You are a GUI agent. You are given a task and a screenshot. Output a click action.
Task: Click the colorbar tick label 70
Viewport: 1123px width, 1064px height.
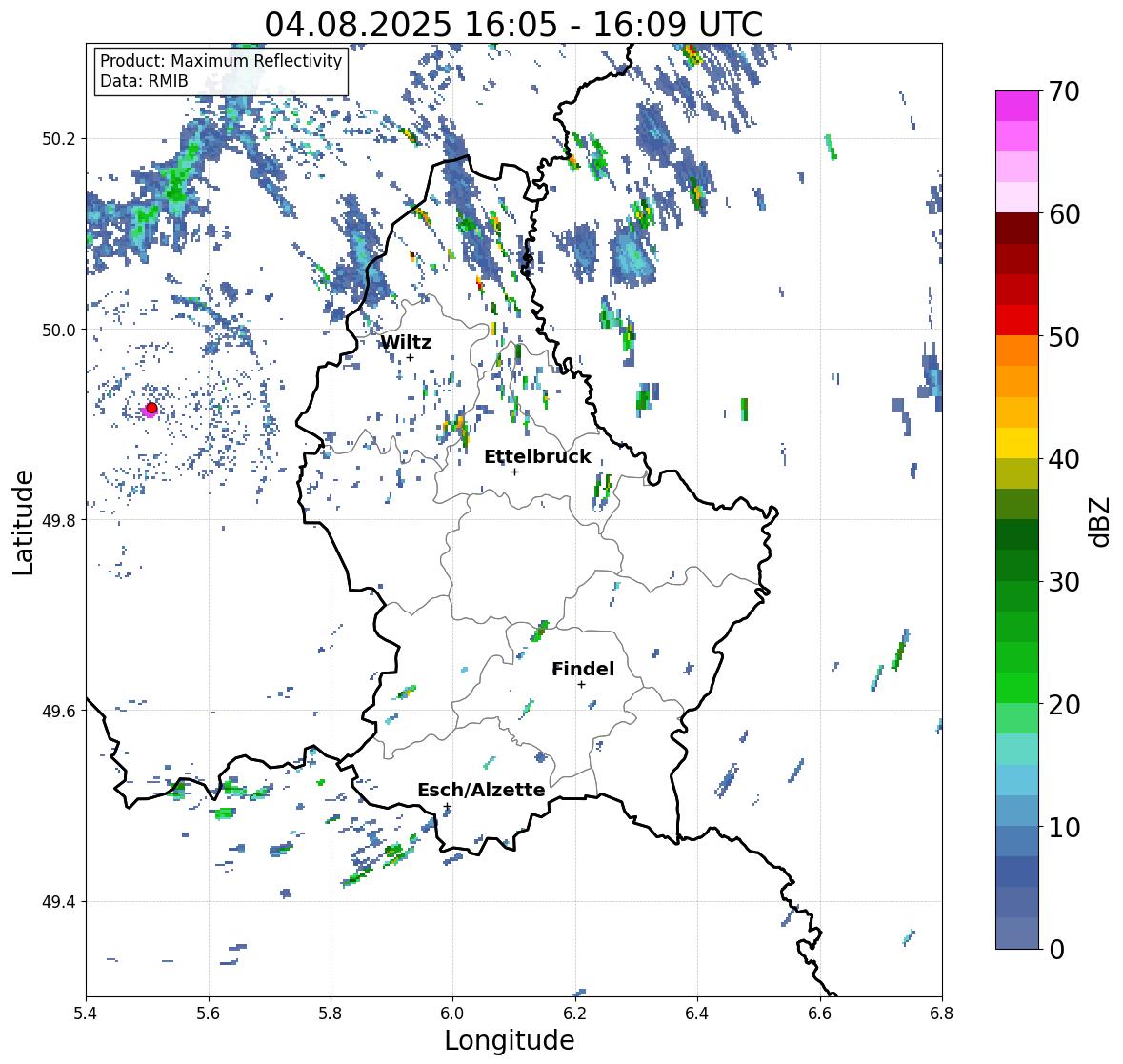(x=1064, y=91)
